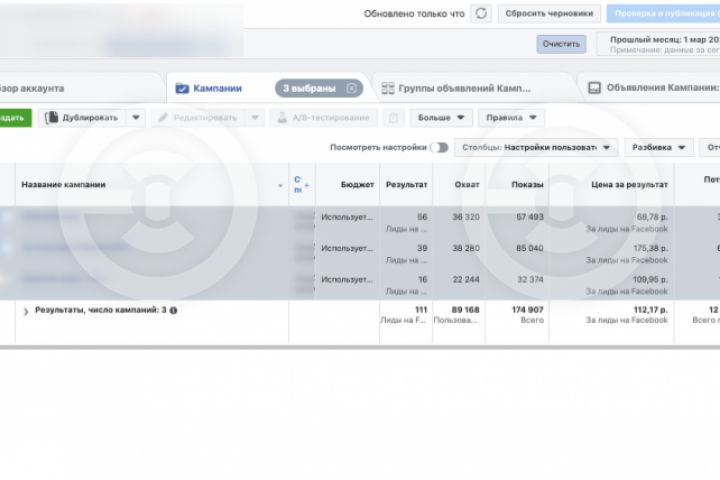
Task: Expand the Результаты, число кампаний: 3 row
Action: coord(26,312)
